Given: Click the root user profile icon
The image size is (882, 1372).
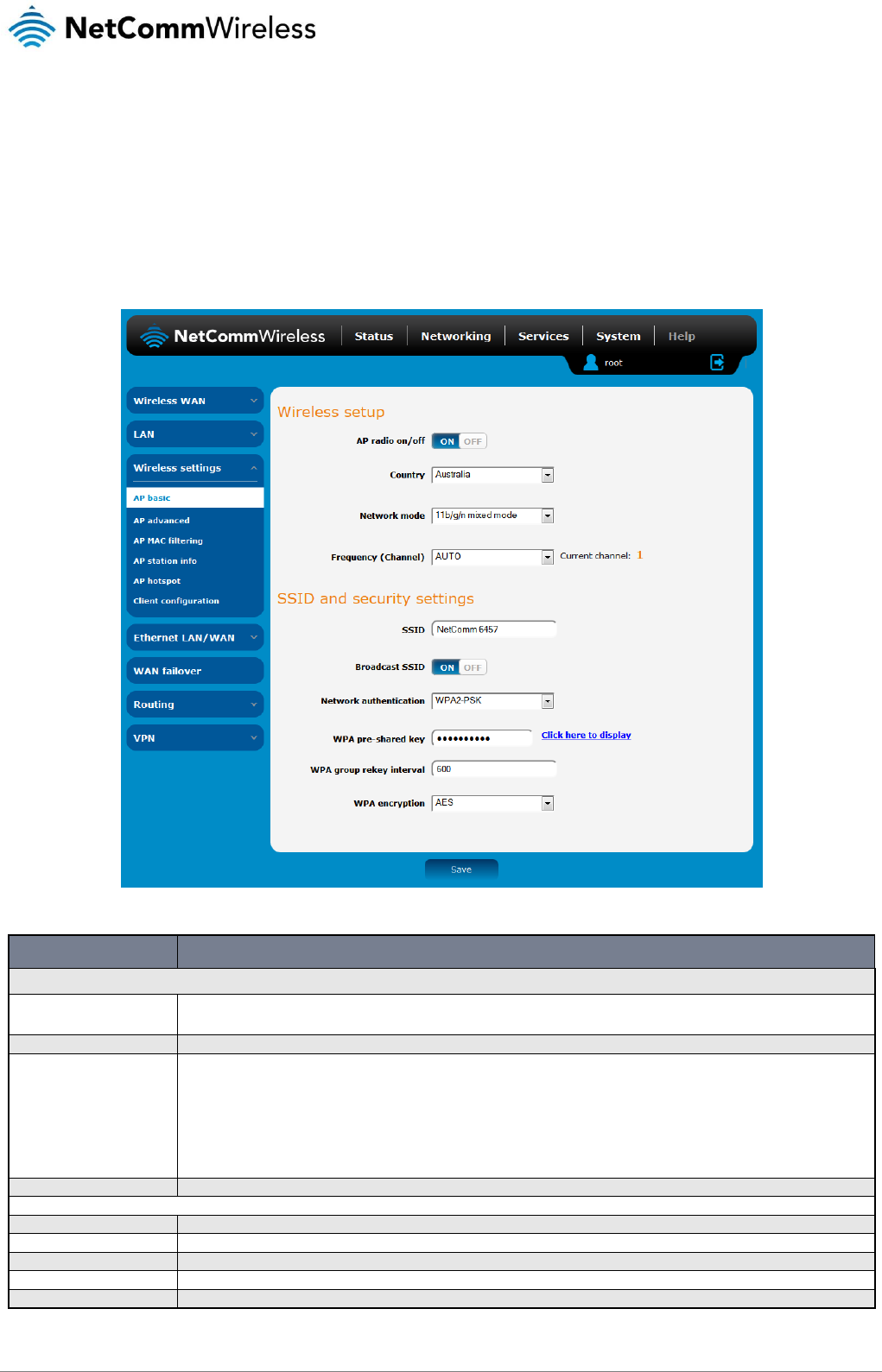Looking at the screenshot, I should (x=591, y=363).
